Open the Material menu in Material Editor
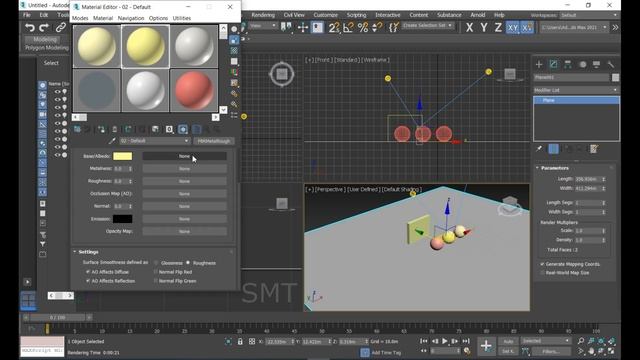640x360 pixels. (103, 18)
